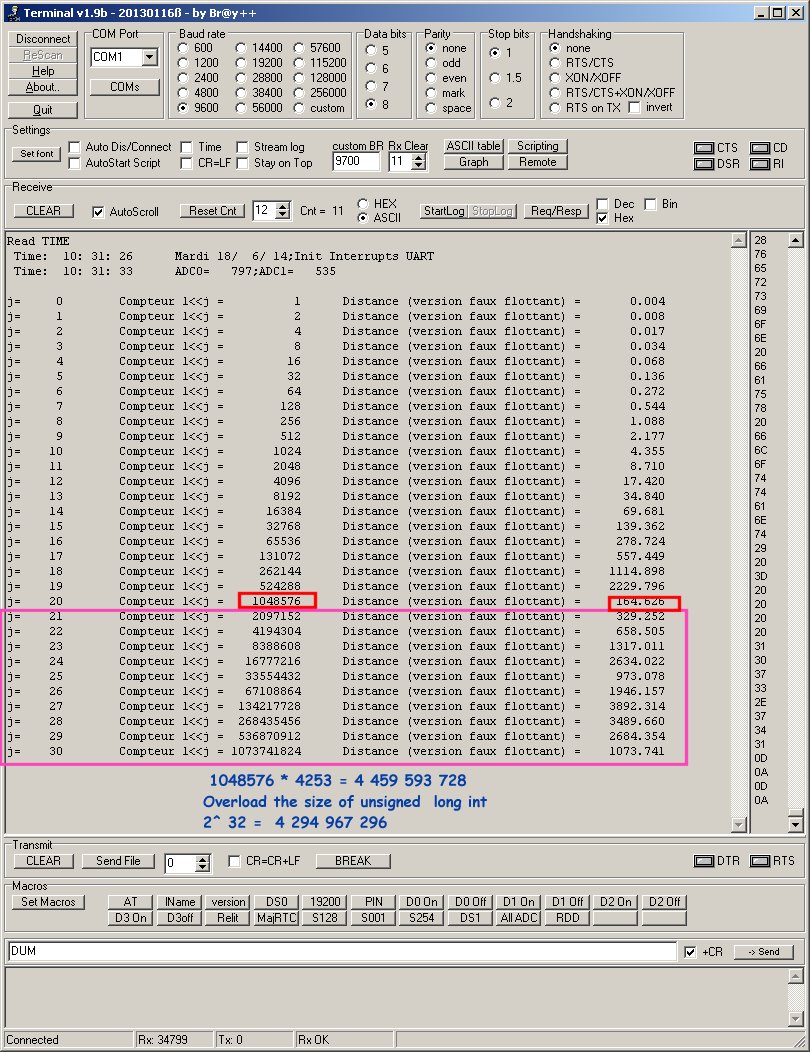810x1052 pixels.
Task: Open the Help button
Action: point(43,71)
